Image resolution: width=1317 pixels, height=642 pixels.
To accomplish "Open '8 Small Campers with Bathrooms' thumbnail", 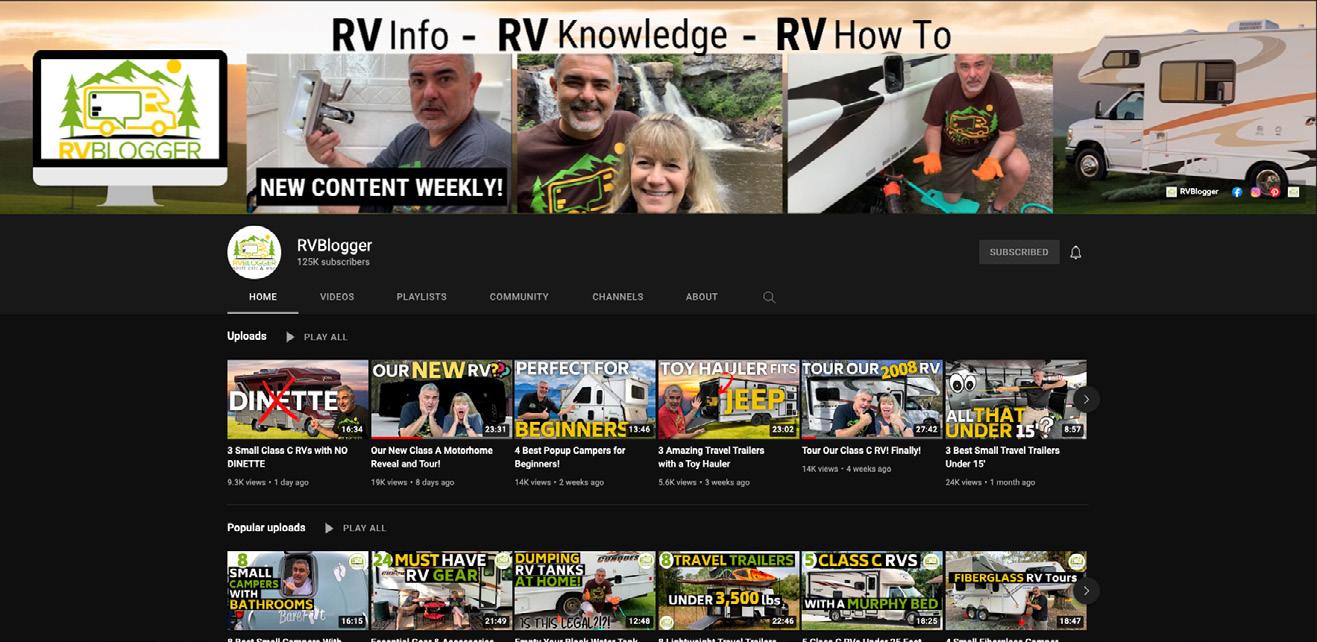I will tap(297, 590).
